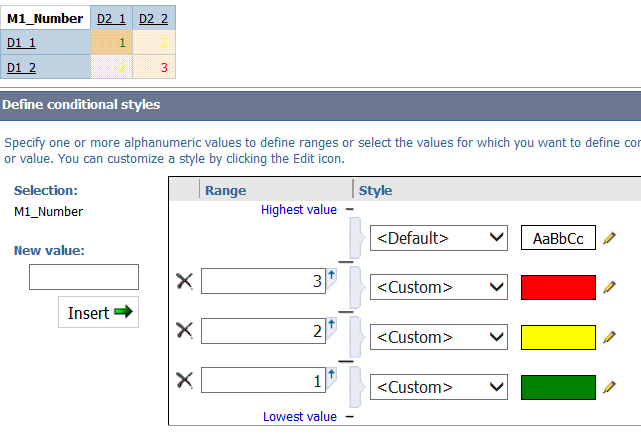This screenshot has height=434, width=641.
Task: Click the green style swatch
Action: tap(558, 387)
